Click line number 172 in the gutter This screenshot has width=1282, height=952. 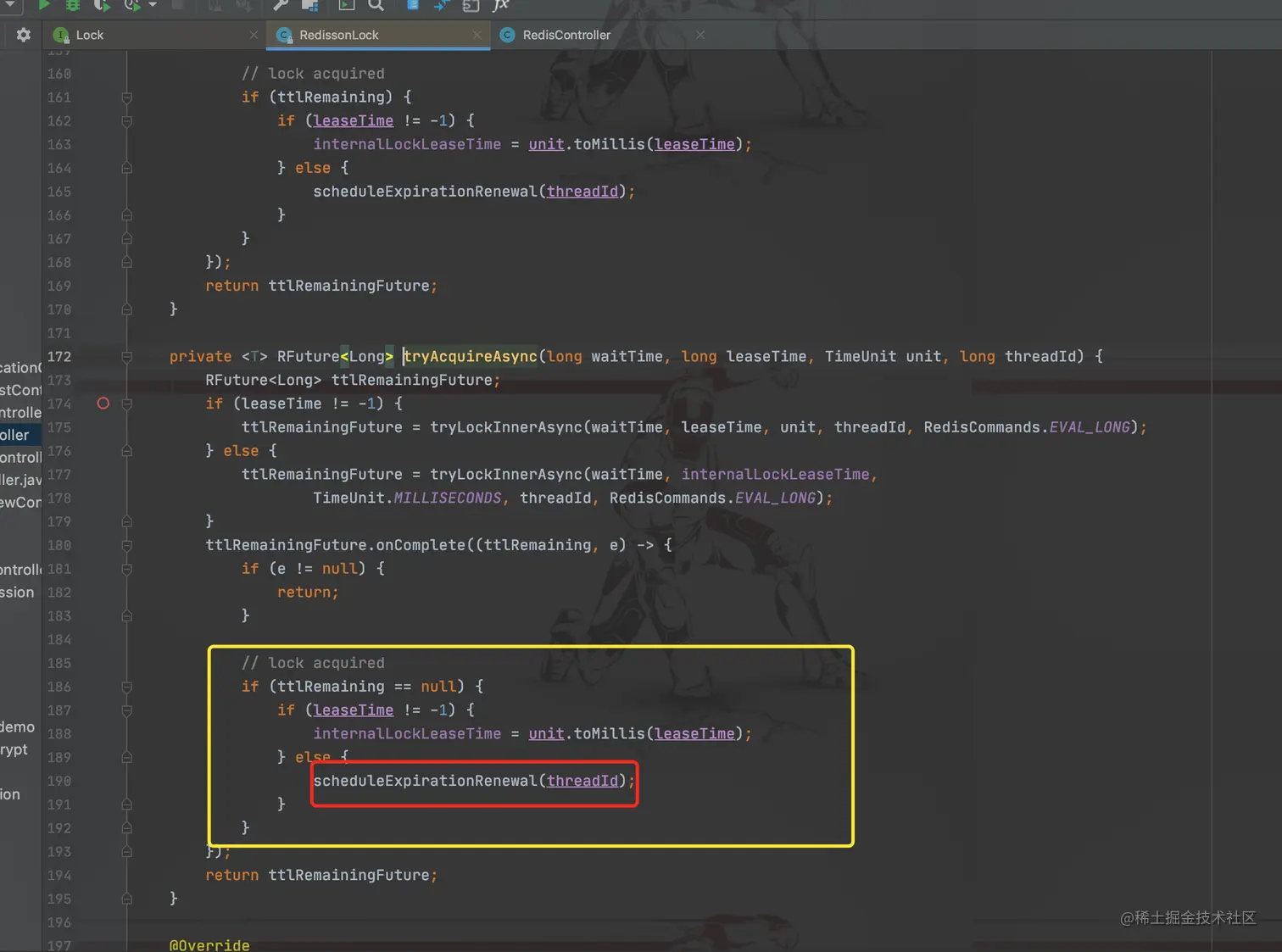pyautogui.click(x=59, y=357)
